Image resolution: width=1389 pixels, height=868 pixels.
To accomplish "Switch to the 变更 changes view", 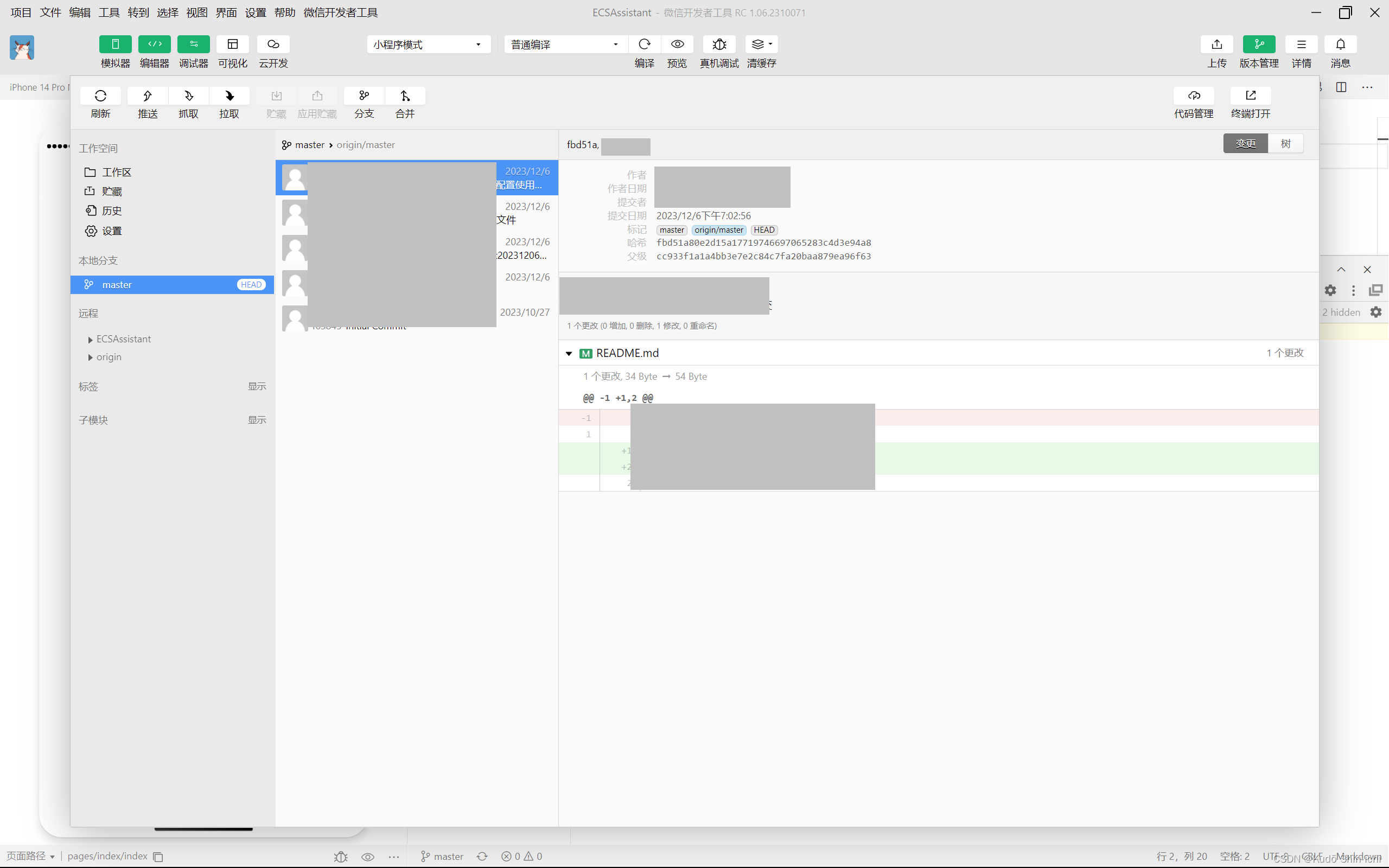I will point(1246,144).
